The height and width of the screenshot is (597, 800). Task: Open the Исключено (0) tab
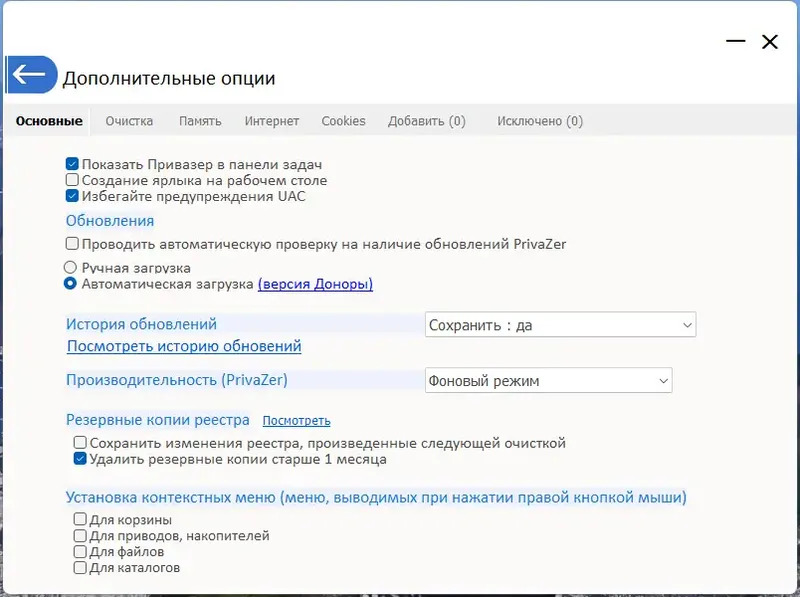(x=540, y=121)
